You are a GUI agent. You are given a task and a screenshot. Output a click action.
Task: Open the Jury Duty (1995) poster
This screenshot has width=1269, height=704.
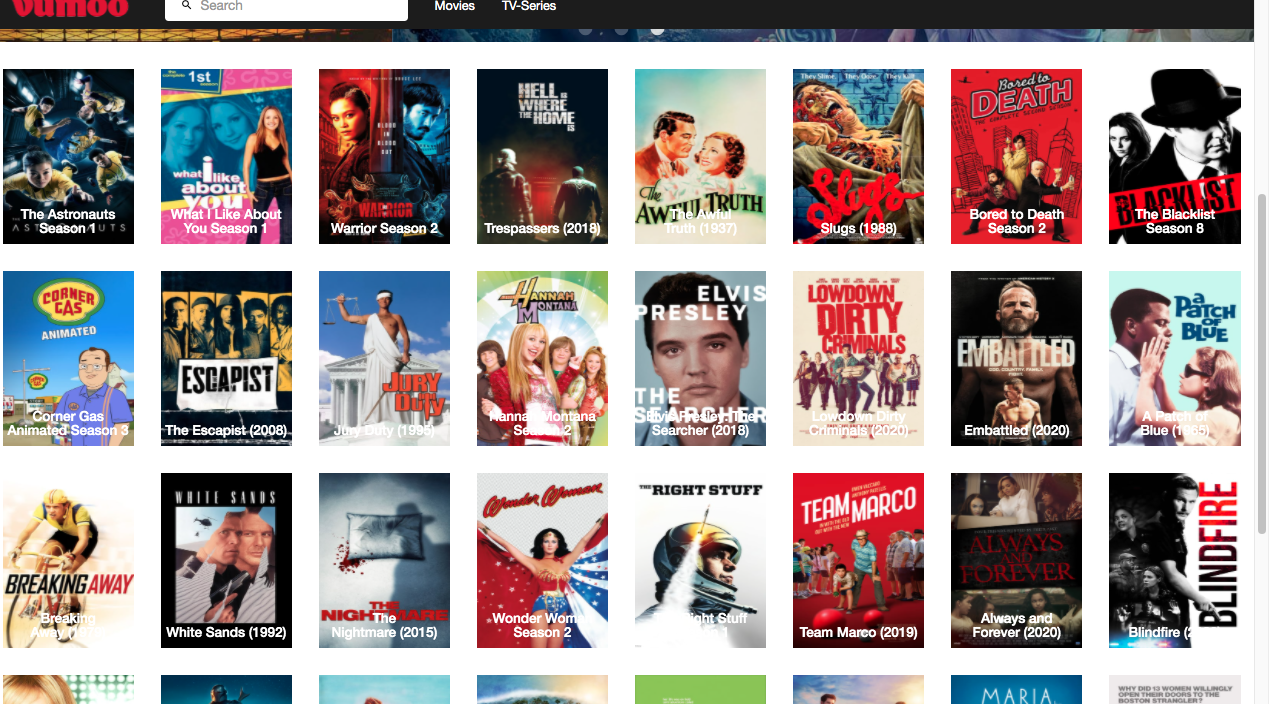click(384, 358)
